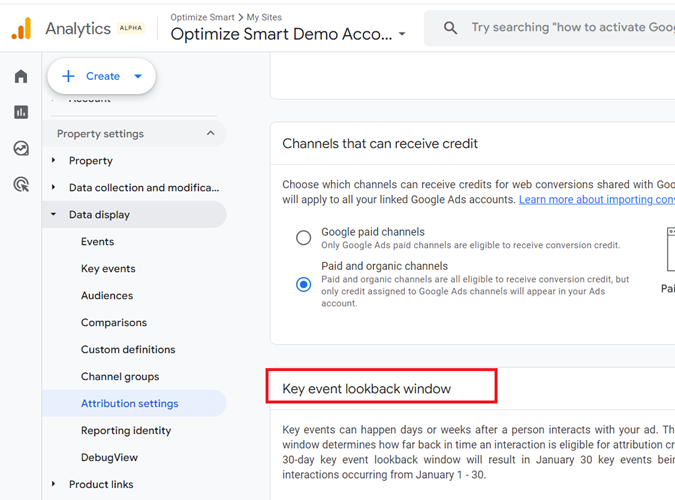Open the Home icon in left rail
The height and width of the screenshot is (500, 675).
point(21,76)
